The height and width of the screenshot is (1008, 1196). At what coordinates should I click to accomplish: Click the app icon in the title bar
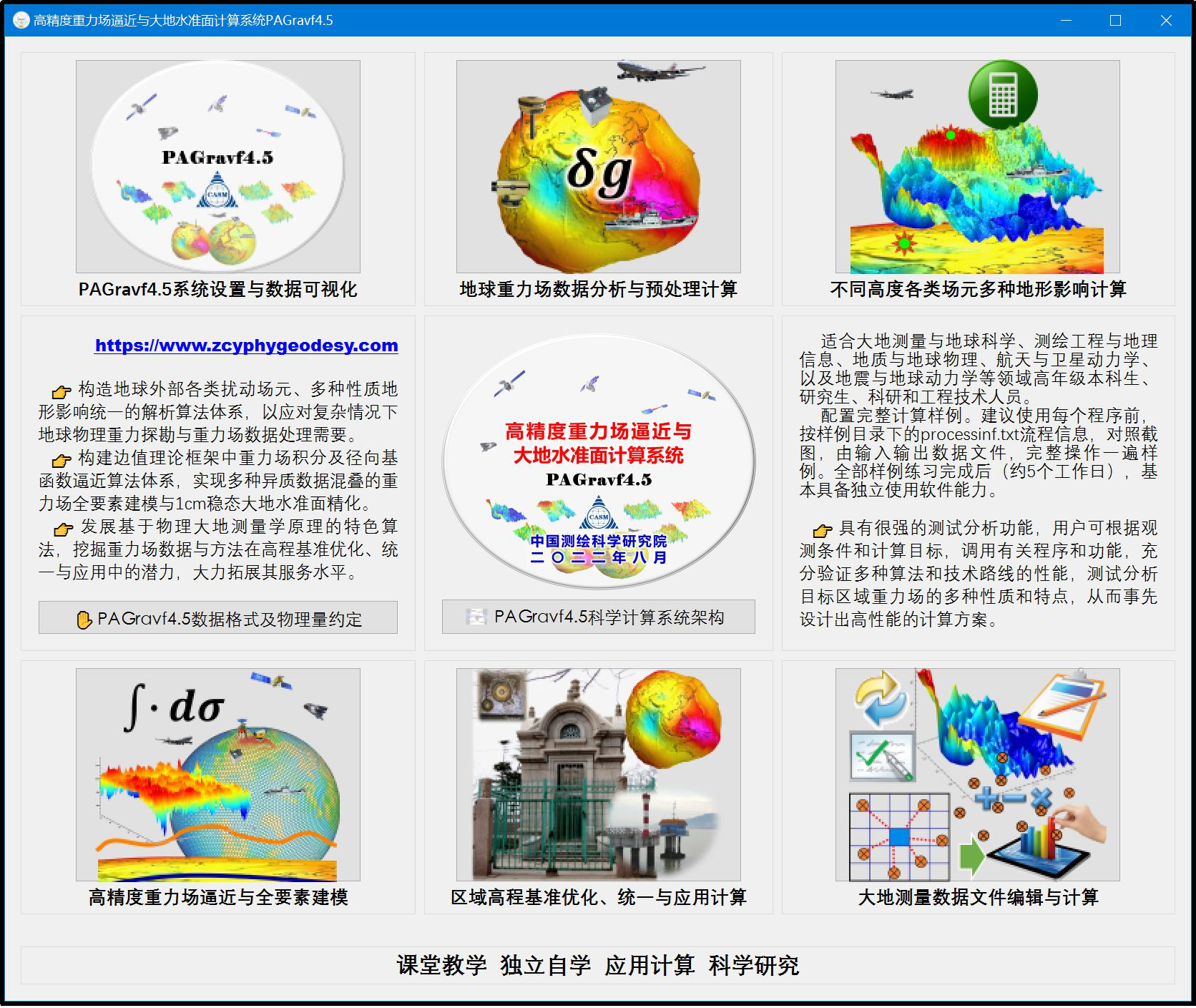pos(21,20)
